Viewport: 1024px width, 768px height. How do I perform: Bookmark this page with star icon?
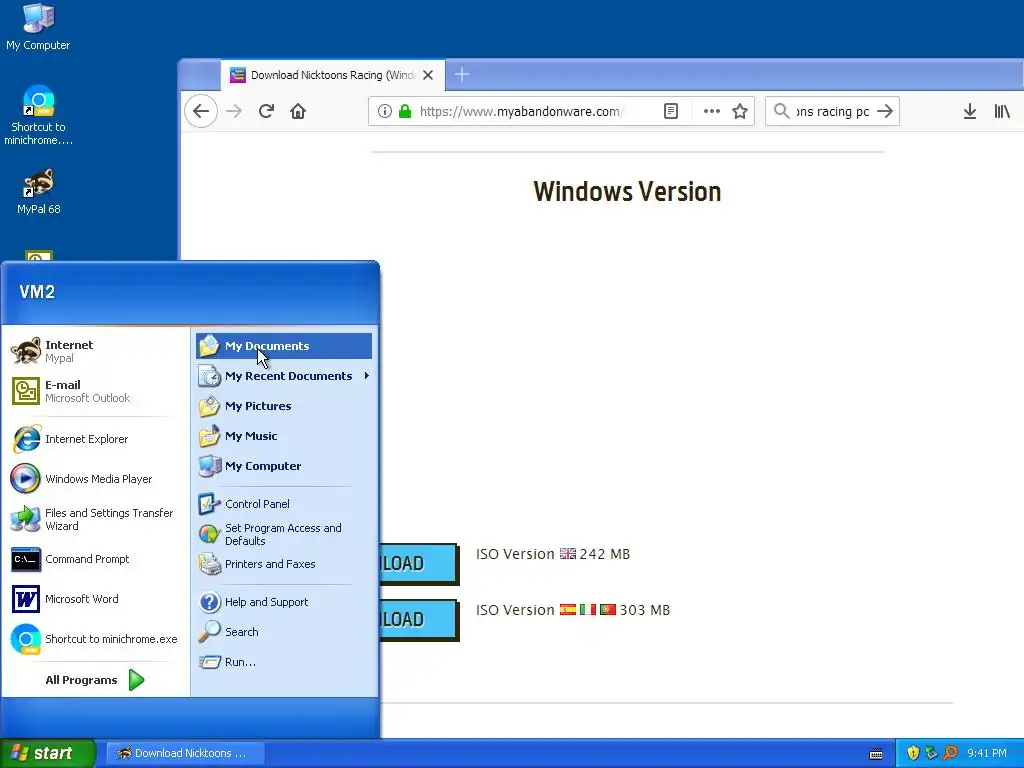[x=739, y=111]
